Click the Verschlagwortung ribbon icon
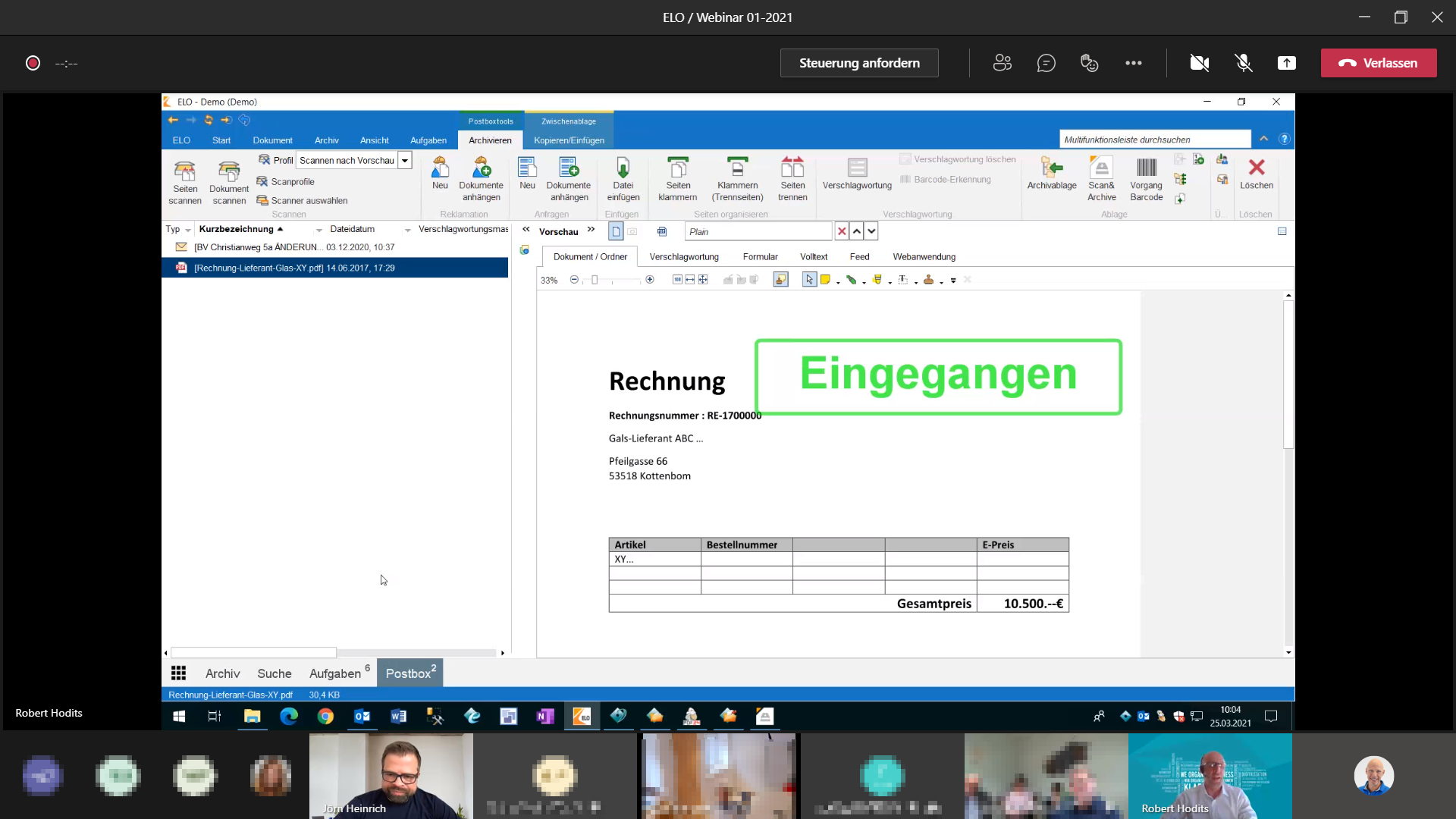Screen dimensions: 1456x819 (x=857, y=168)
